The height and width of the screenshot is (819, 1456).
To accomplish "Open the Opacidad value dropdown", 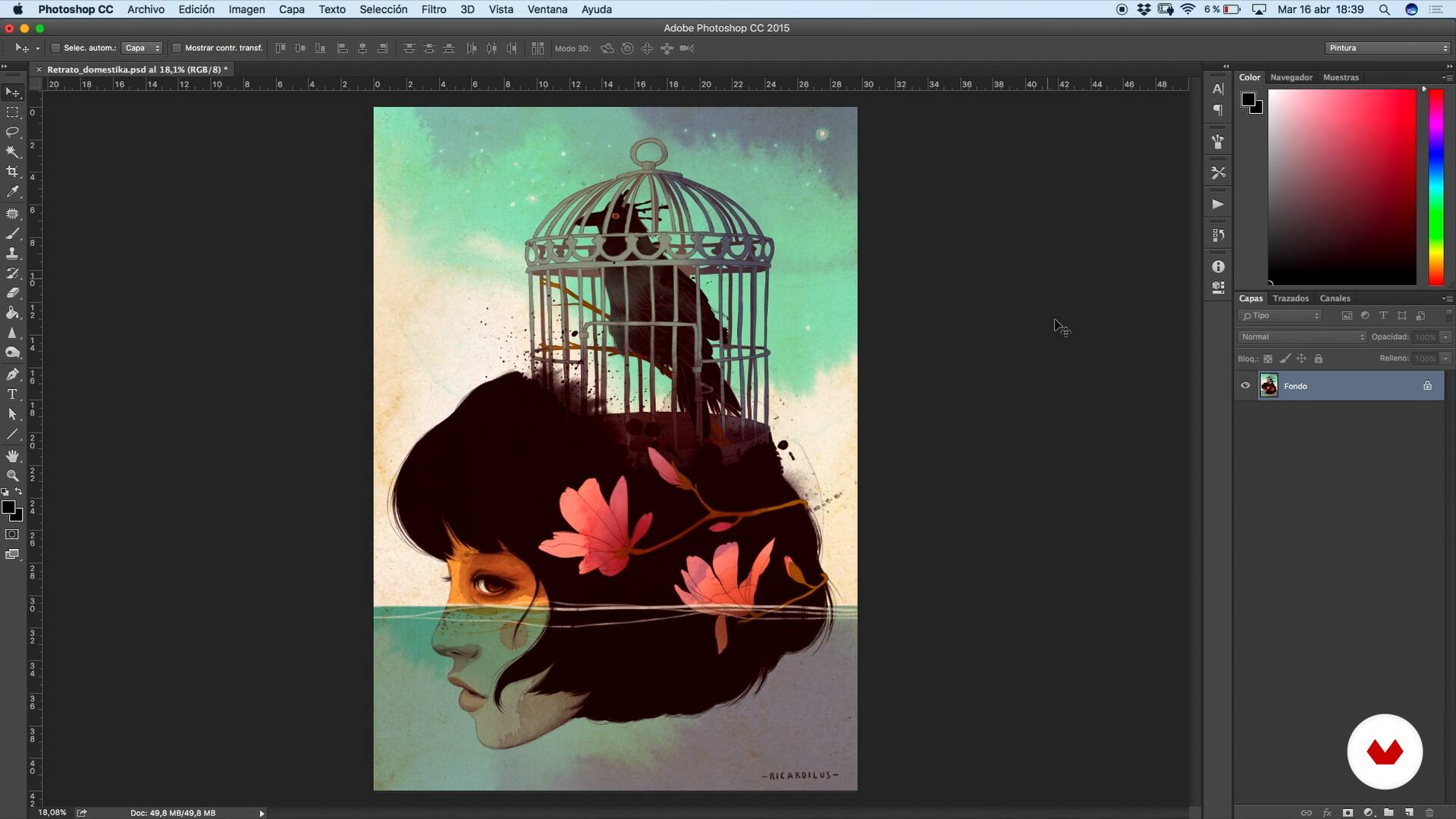I will pyautogui.click(x=1445, y=337).
